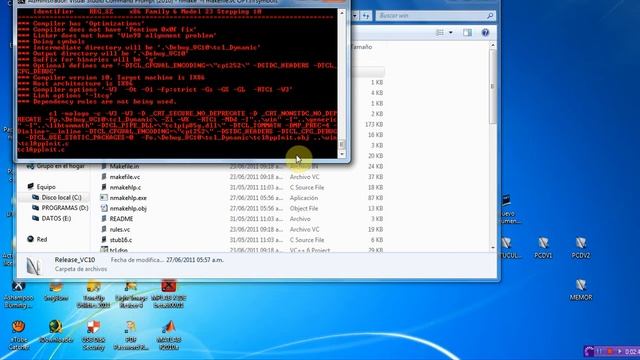Open the view options dropdown arrow
Screen dimensions: 640x360
point(451,33)
